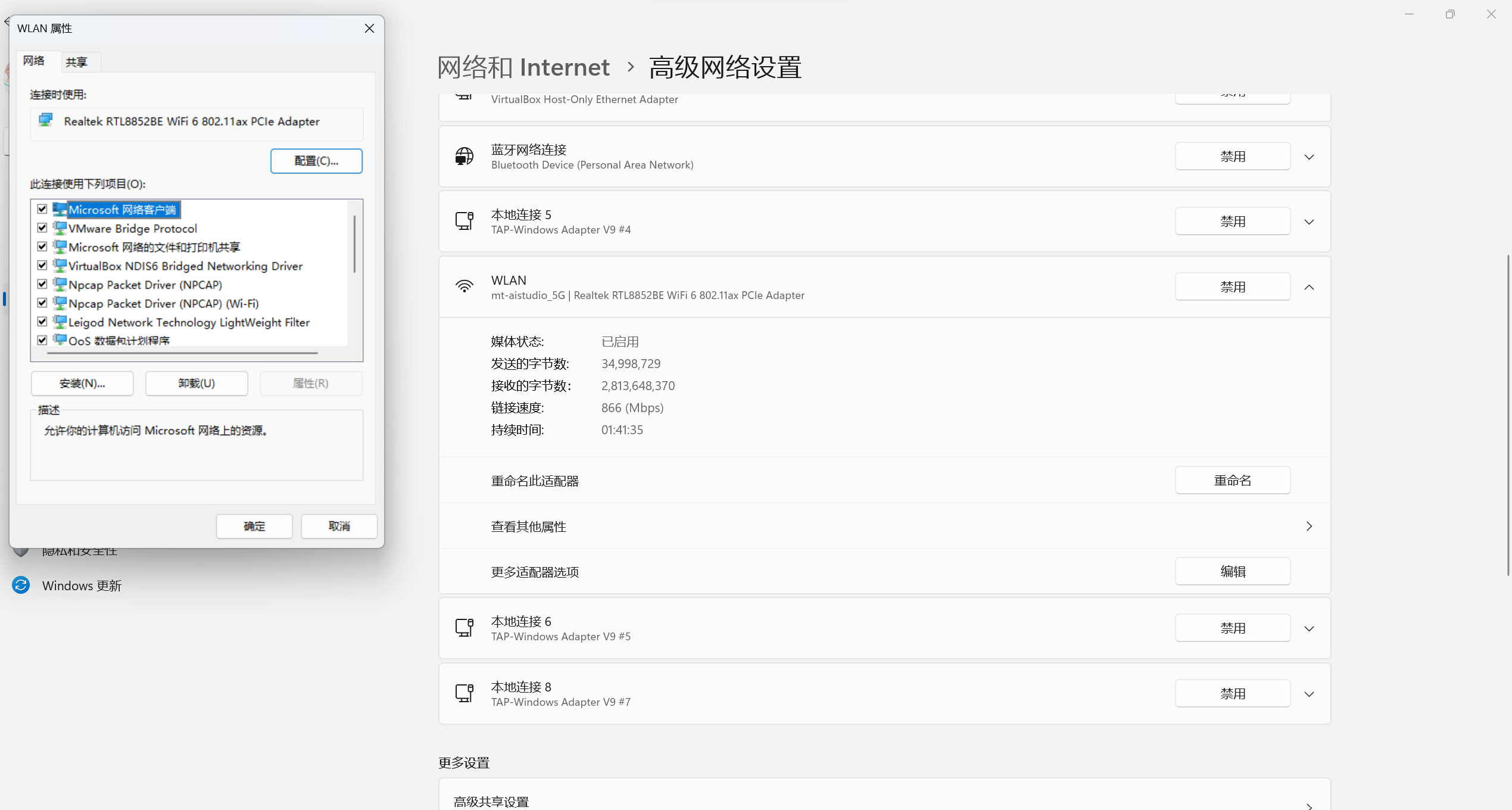Click the items list vertical scrollbar
This screenshot has height=810, width=1512.
354,244
